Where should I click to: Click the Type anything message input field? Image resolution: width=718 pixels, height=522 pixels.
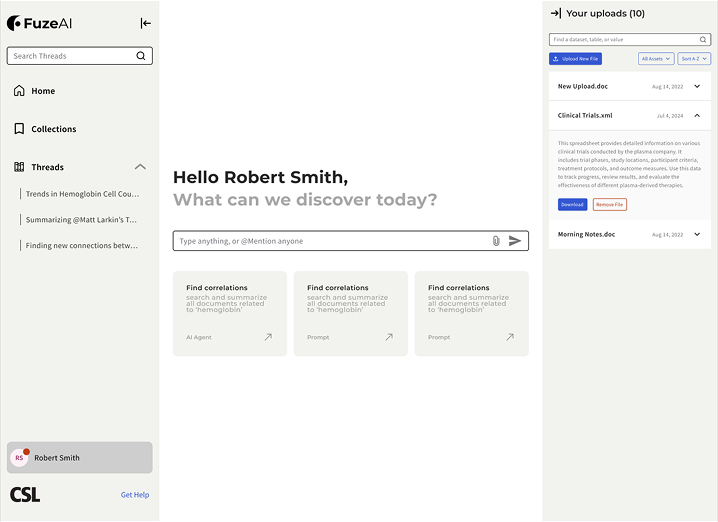click(x=330, y=241)
